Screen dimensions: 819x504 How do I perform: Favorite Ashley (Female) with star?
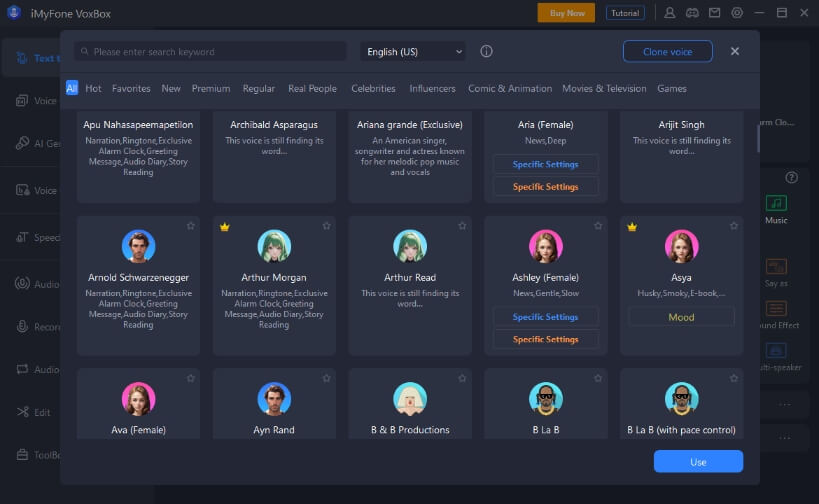[x=598, y=226]
